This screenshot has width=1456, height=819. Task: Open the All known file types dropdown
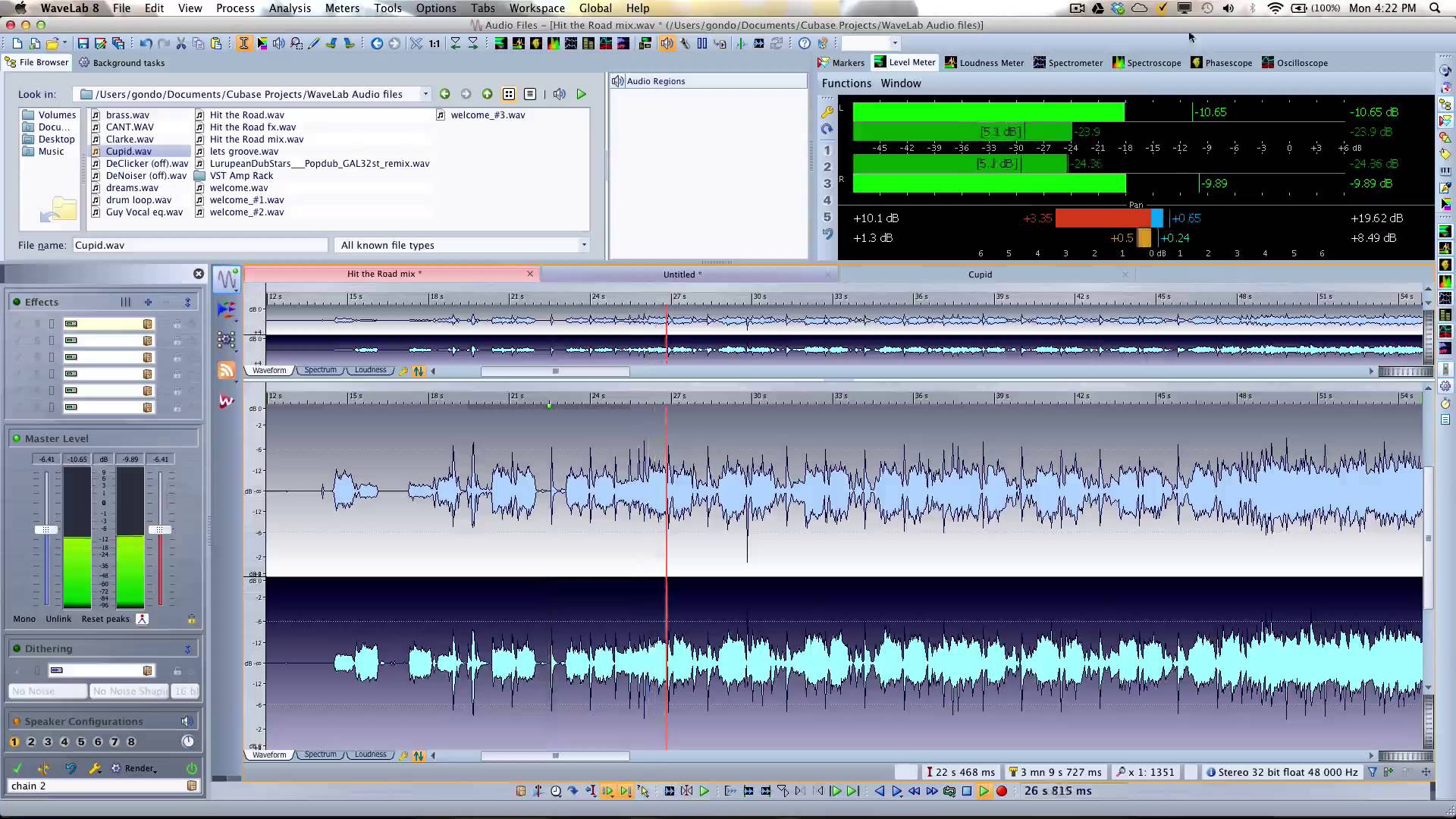point(462,245)
